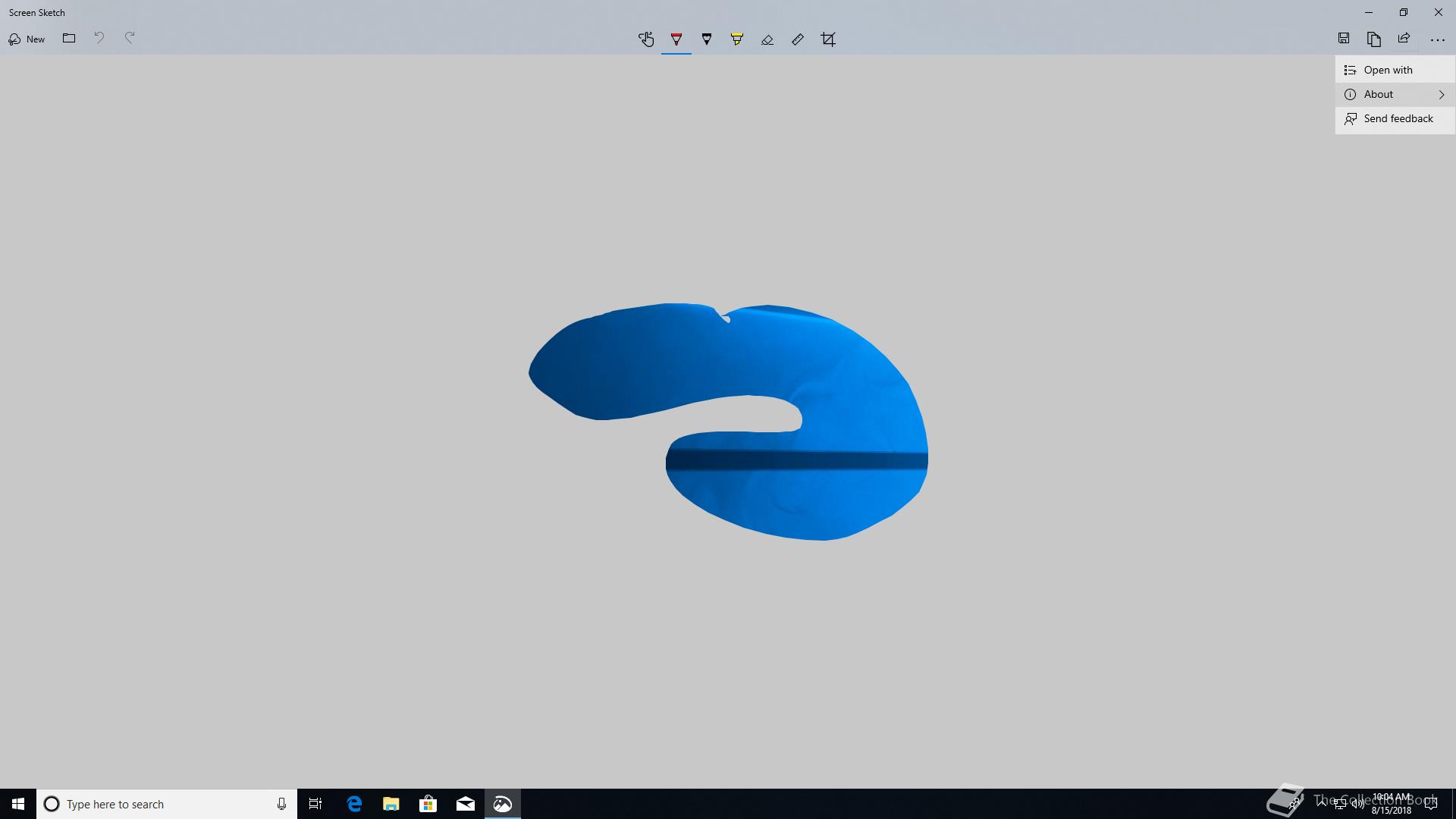The height and width of the screenshot is (819, 1456).
Task: Select Send feedback menu item
Action: [1395, 118]
